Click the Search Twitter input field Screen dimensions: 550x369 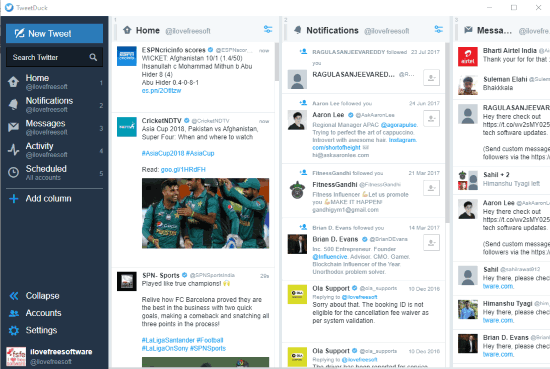coord(54,57)
